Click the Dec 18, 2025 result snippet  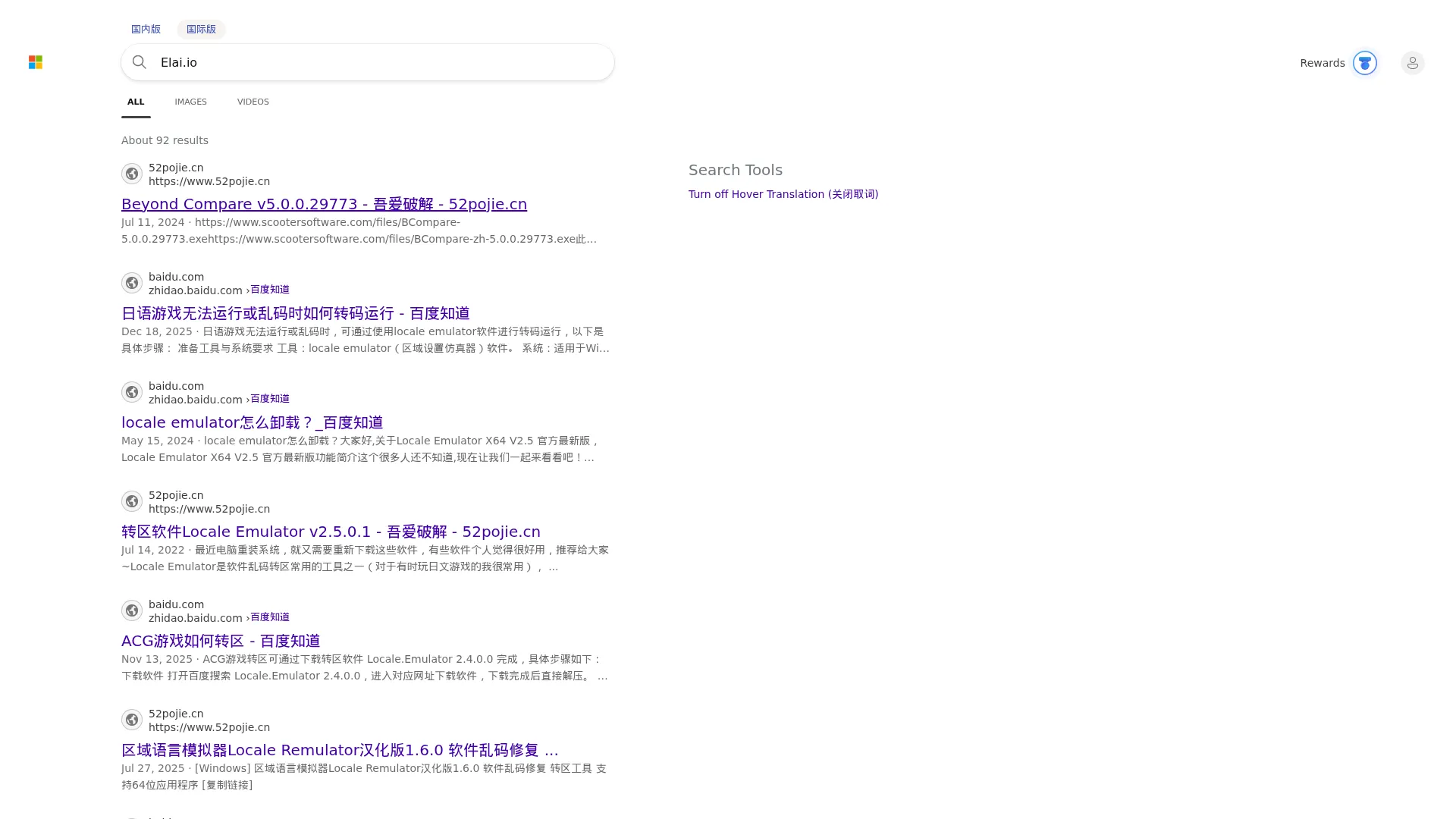click(x=366, y=340)
